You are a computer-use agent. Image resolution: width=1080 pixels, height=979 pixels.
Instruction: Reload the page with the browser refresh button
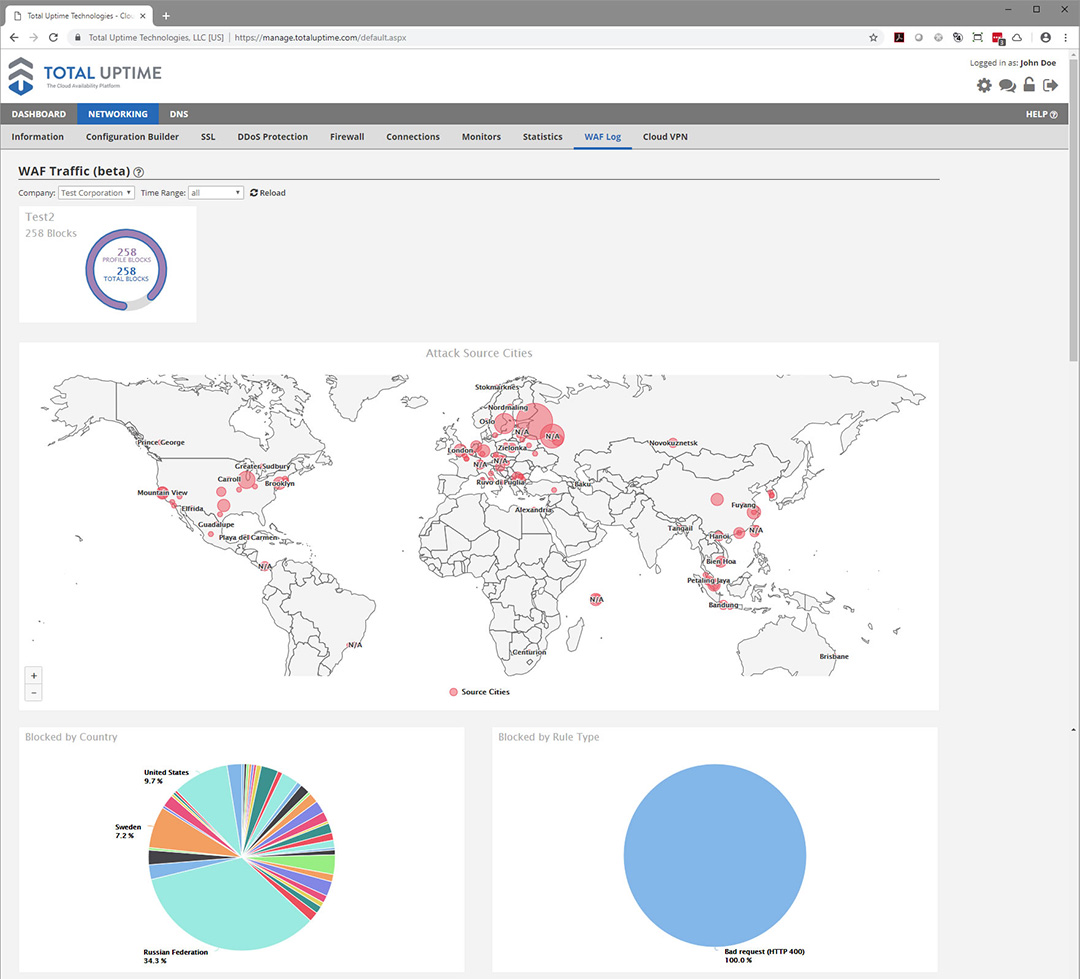point(53,37)
